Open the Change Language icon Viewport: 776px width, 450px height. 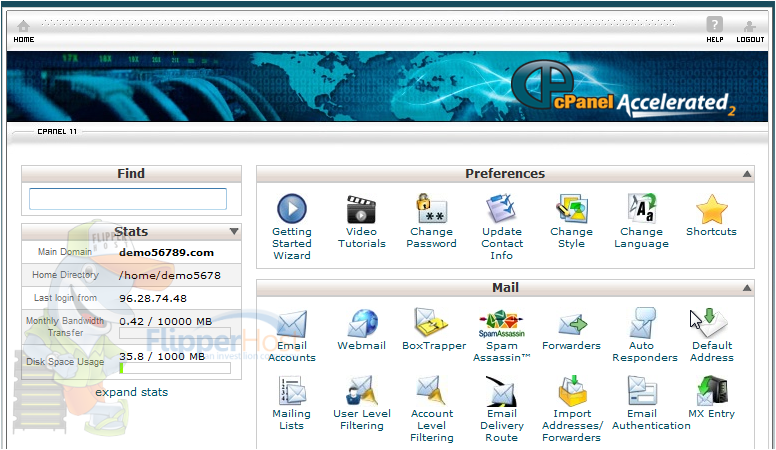[x=642, y=208]
